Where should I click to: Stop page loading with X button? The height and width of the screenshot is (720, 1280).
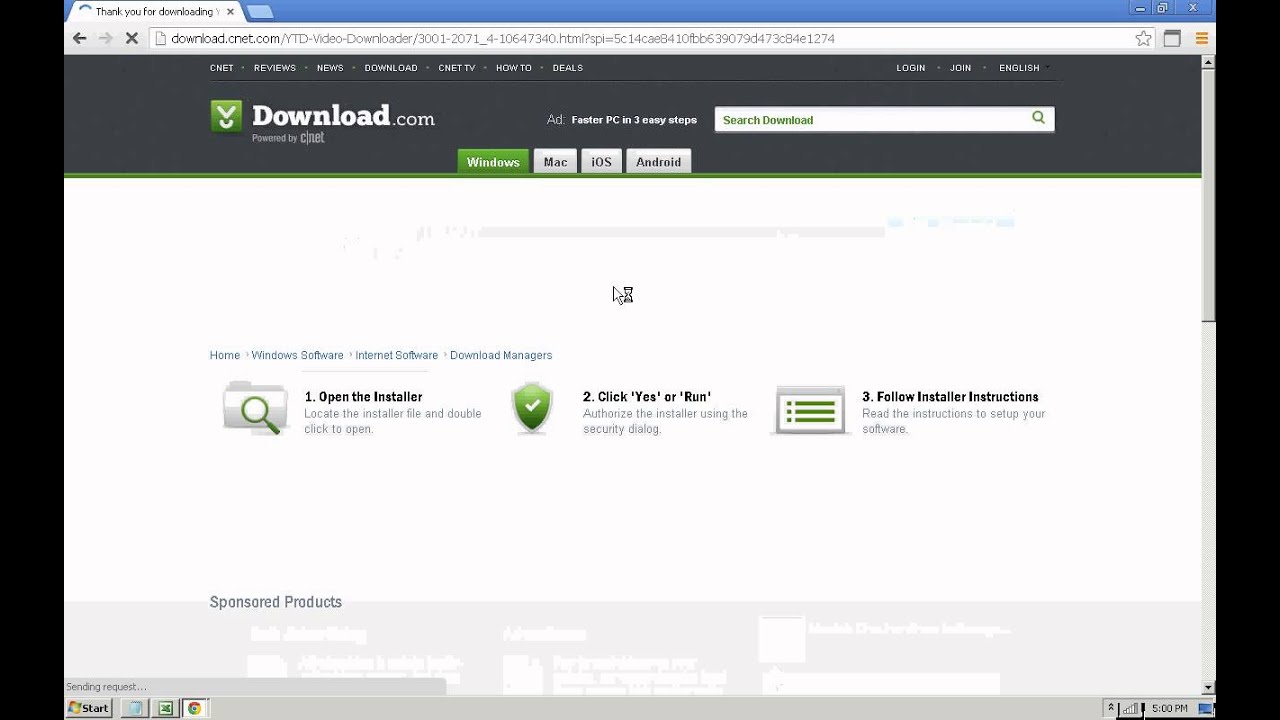[131, 38]
